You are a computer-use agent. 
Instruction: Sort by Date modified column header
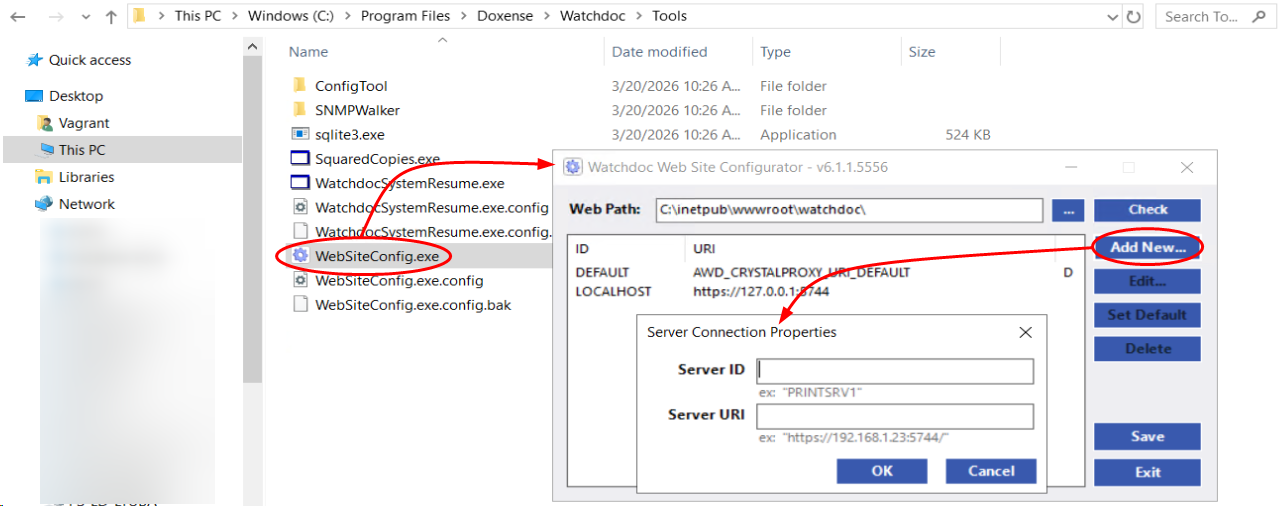pyautogui.click(x=659, y=52)
